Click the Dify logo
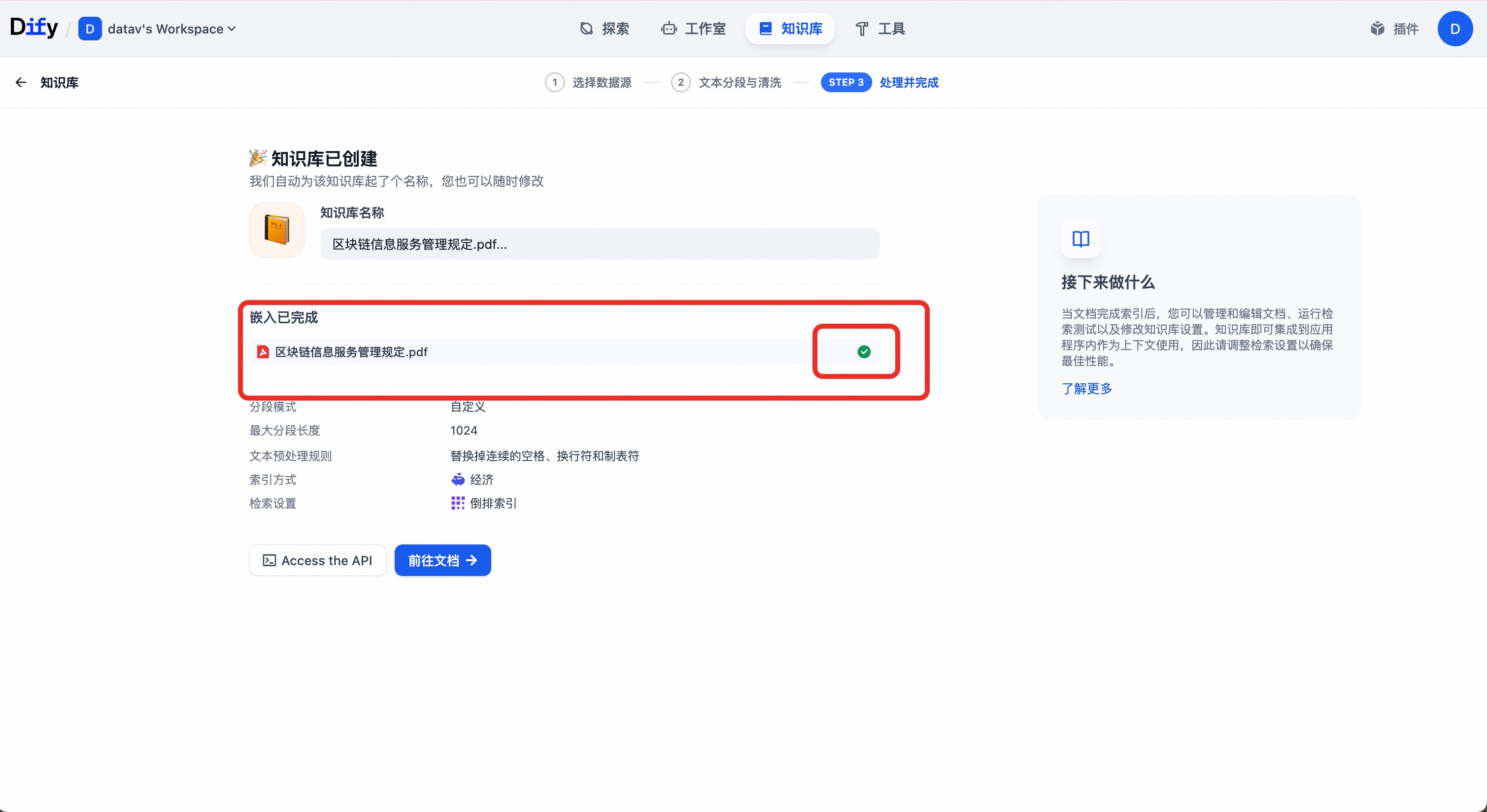 [x=34, y=28]
